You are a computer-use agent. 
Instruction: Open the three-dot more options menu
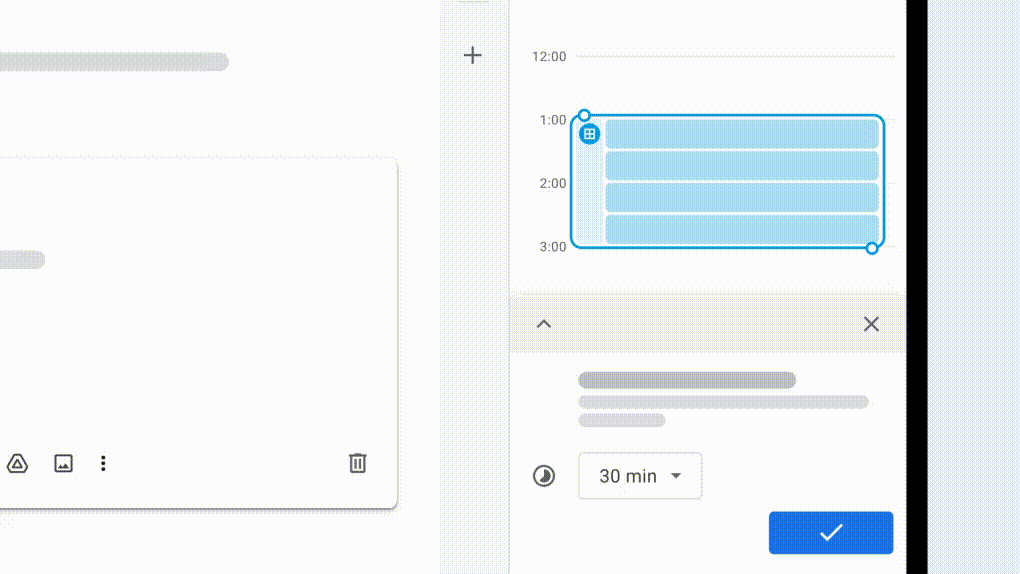[103, 463]
